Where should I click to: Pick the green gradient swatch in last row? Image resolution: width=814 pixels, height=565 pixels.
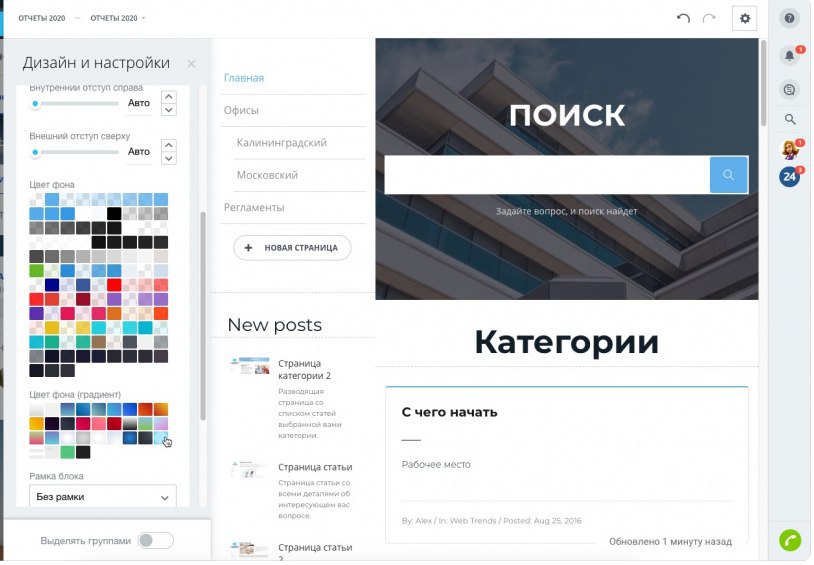67,452
